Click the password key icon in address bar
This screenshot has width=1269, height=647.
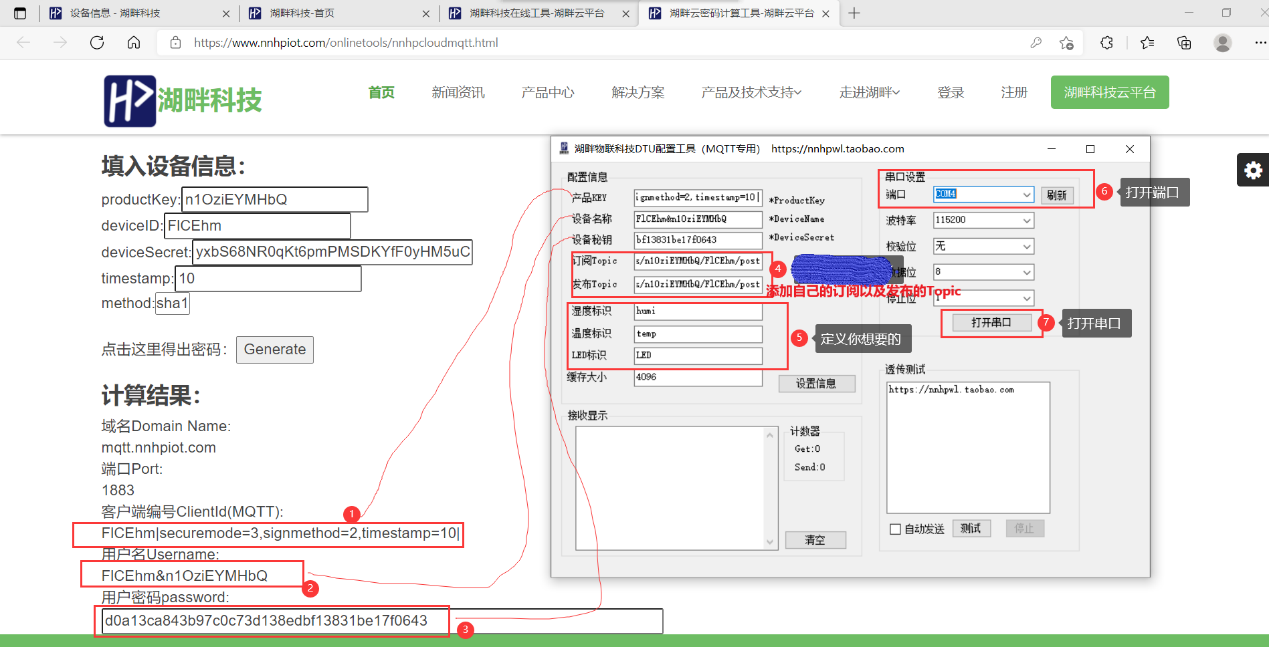(1036, 43)
